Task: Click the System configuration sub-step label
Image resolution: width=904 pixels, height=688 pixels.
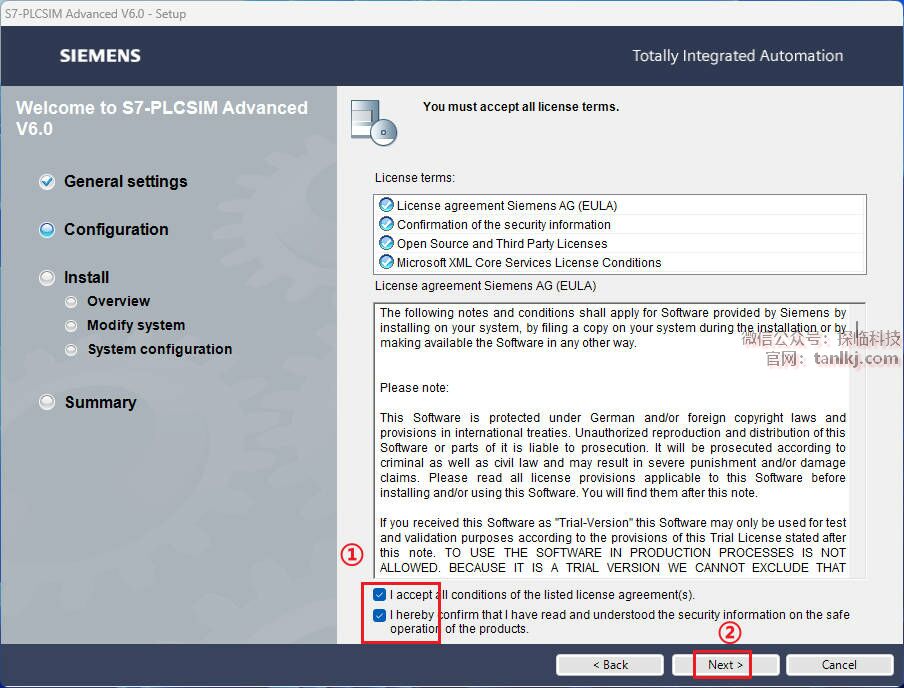Action: (160, 349)
